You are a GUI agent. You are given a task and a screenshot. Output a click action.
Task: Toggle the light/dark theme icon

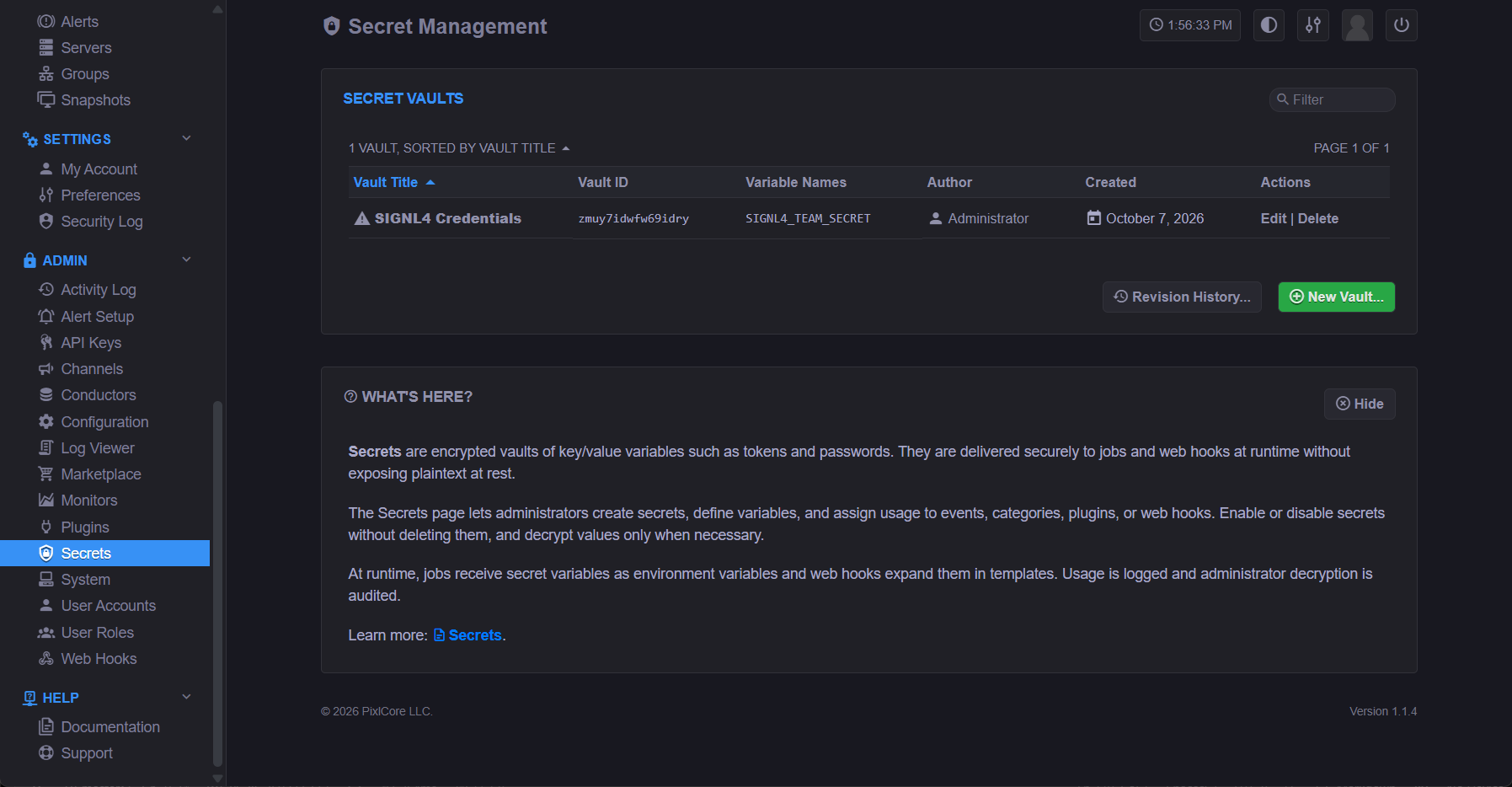(1269, 25)
